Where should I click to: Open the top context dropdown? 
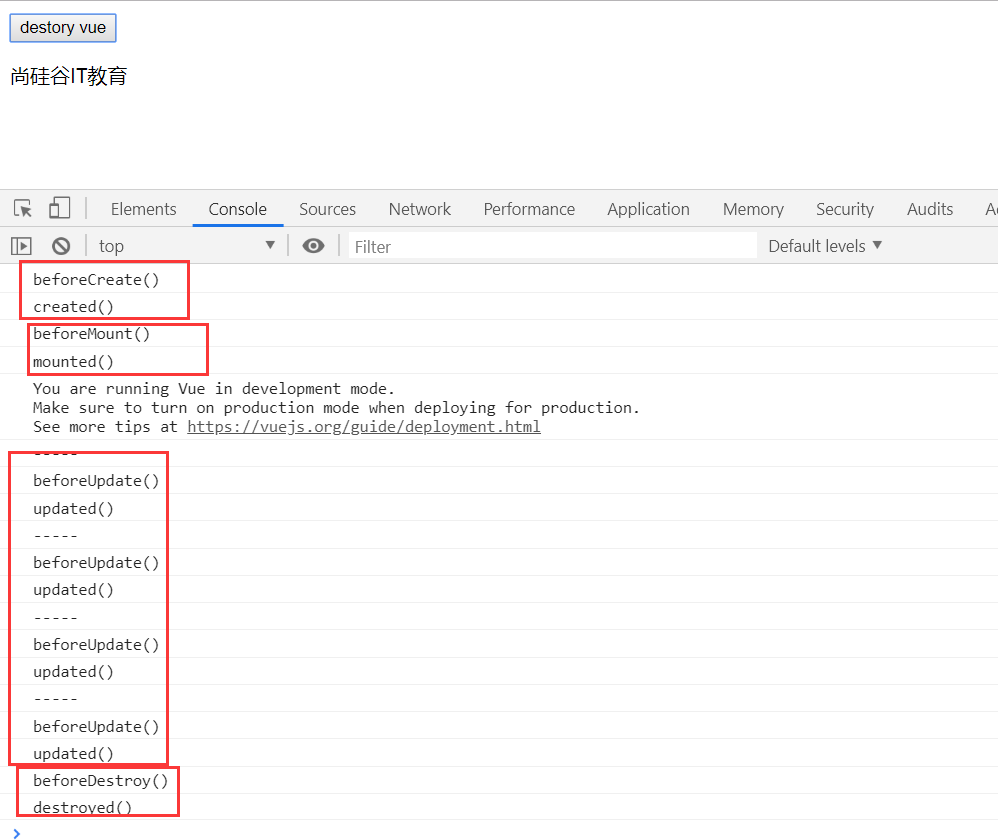tap(186, 246)
